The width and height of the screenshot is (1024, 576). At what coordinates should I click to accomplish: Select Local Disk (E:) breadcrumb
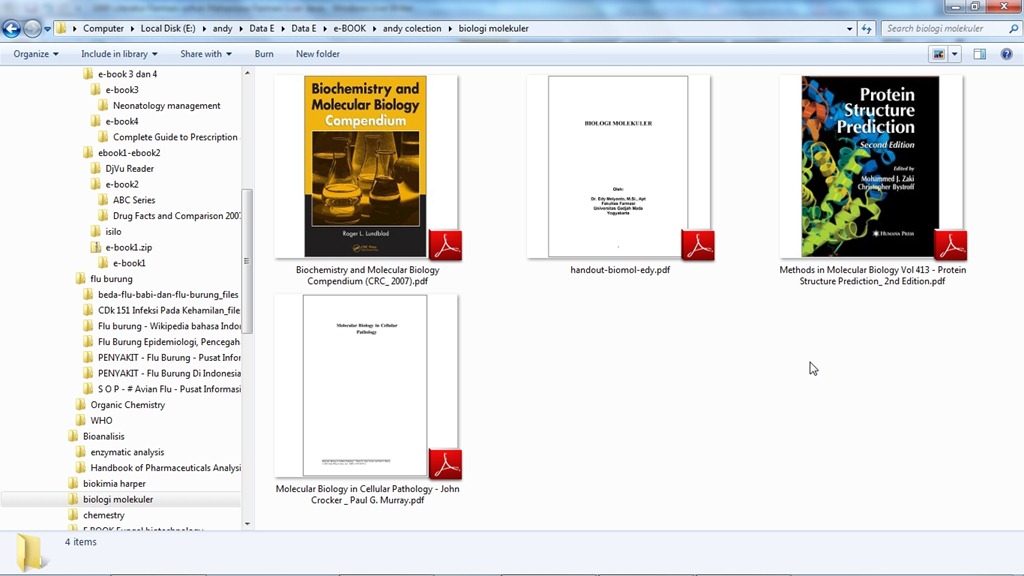tap(168, 29)
